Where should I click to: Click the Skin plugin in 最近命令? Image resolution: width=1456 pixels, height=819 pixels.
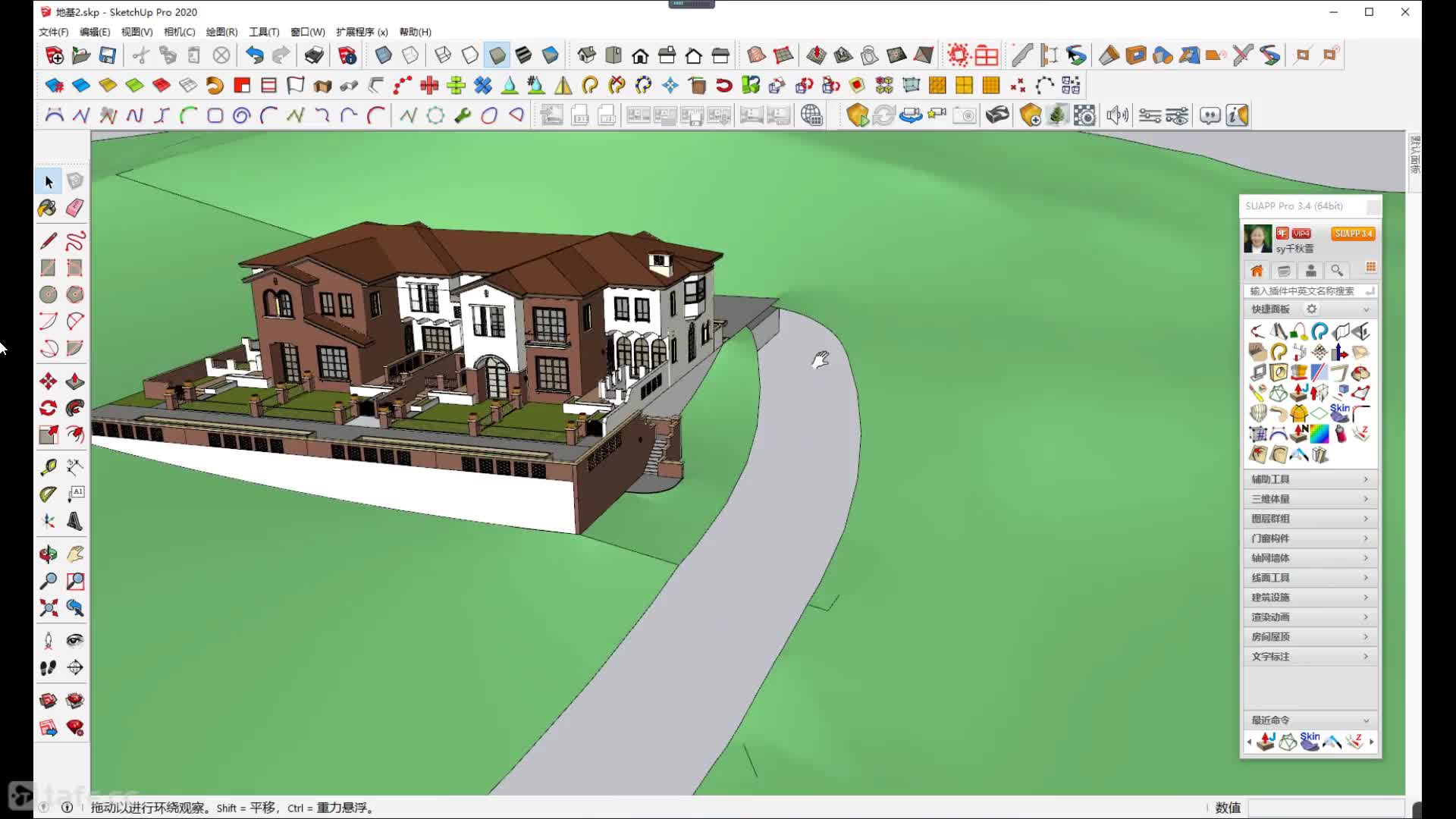tap(1310, 741)
